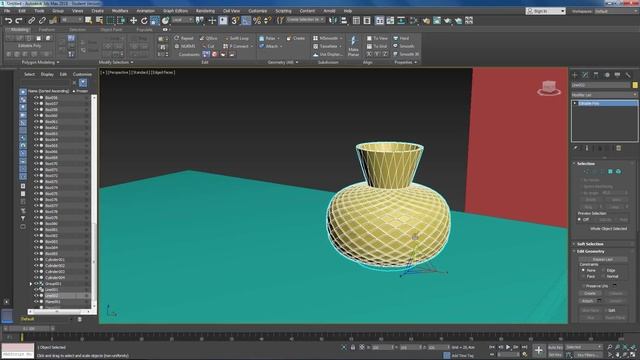The image size is (640, 360).
Task: Click Remove modifier trash icon
Action: coord(618,148)
